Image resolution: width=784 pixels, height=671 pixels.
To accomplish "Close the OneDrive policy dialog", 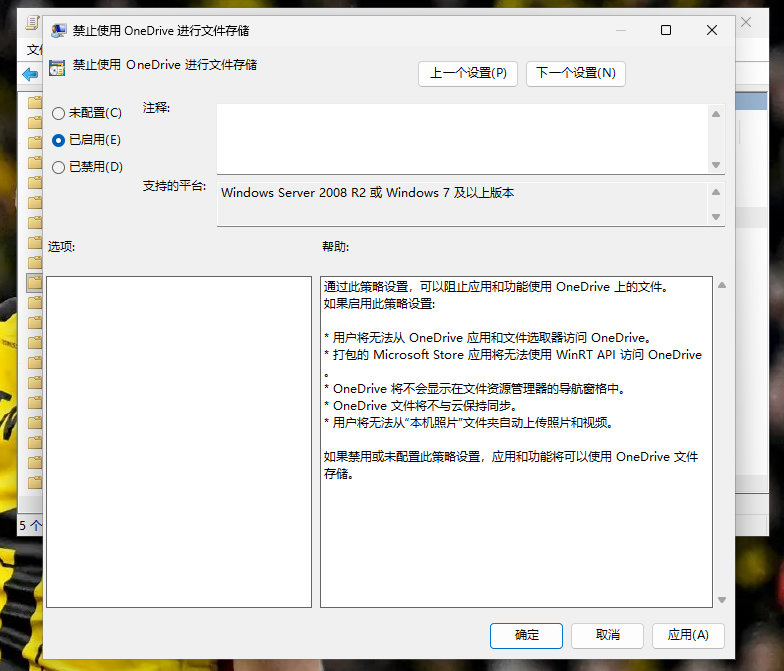I will click(x=712, y=30).
